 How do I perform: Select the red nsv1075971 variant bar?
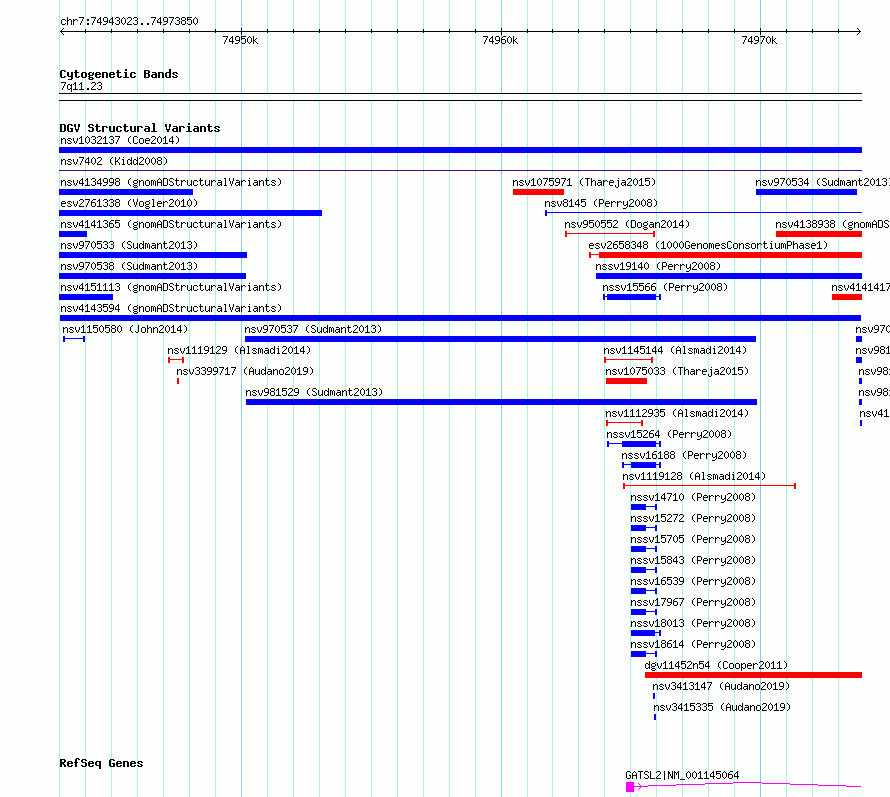click(538, 192)
